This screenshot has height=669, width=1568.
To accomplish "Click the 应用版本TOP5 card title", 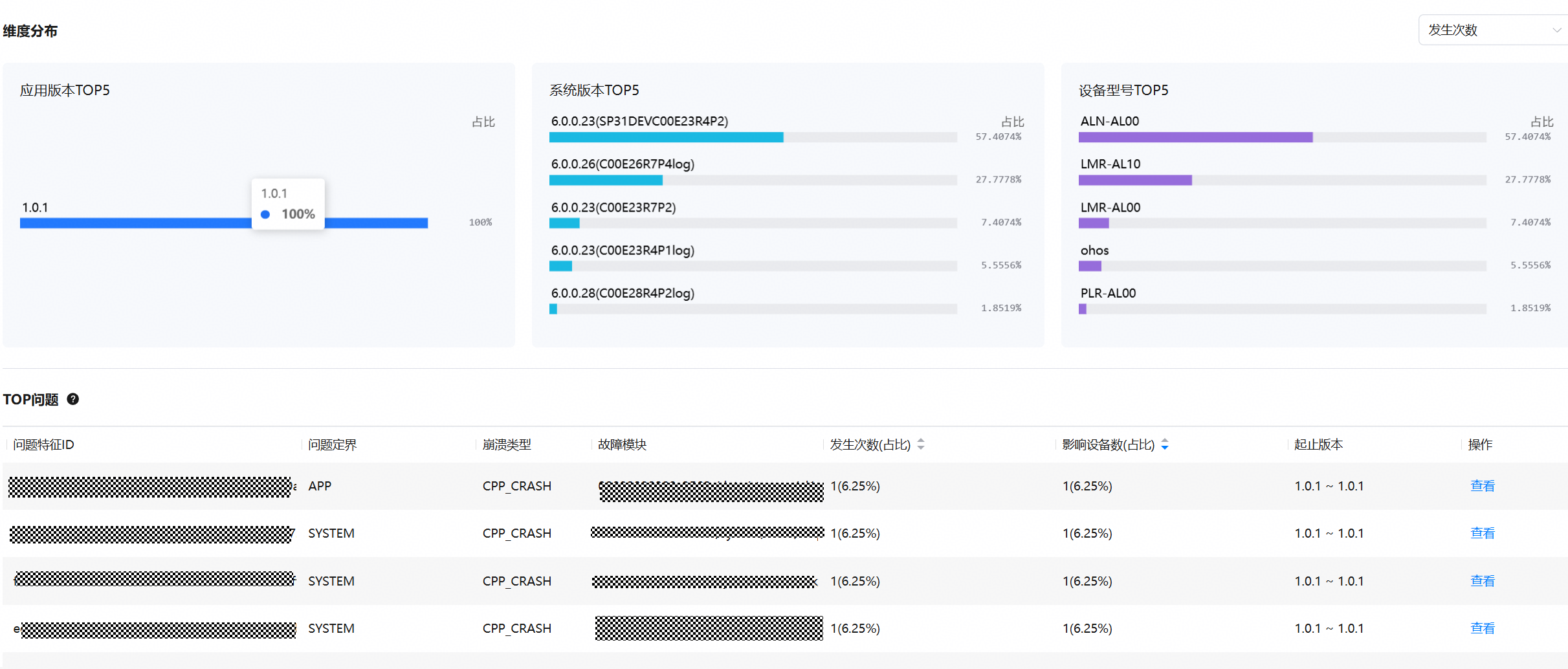I will 65,90.
